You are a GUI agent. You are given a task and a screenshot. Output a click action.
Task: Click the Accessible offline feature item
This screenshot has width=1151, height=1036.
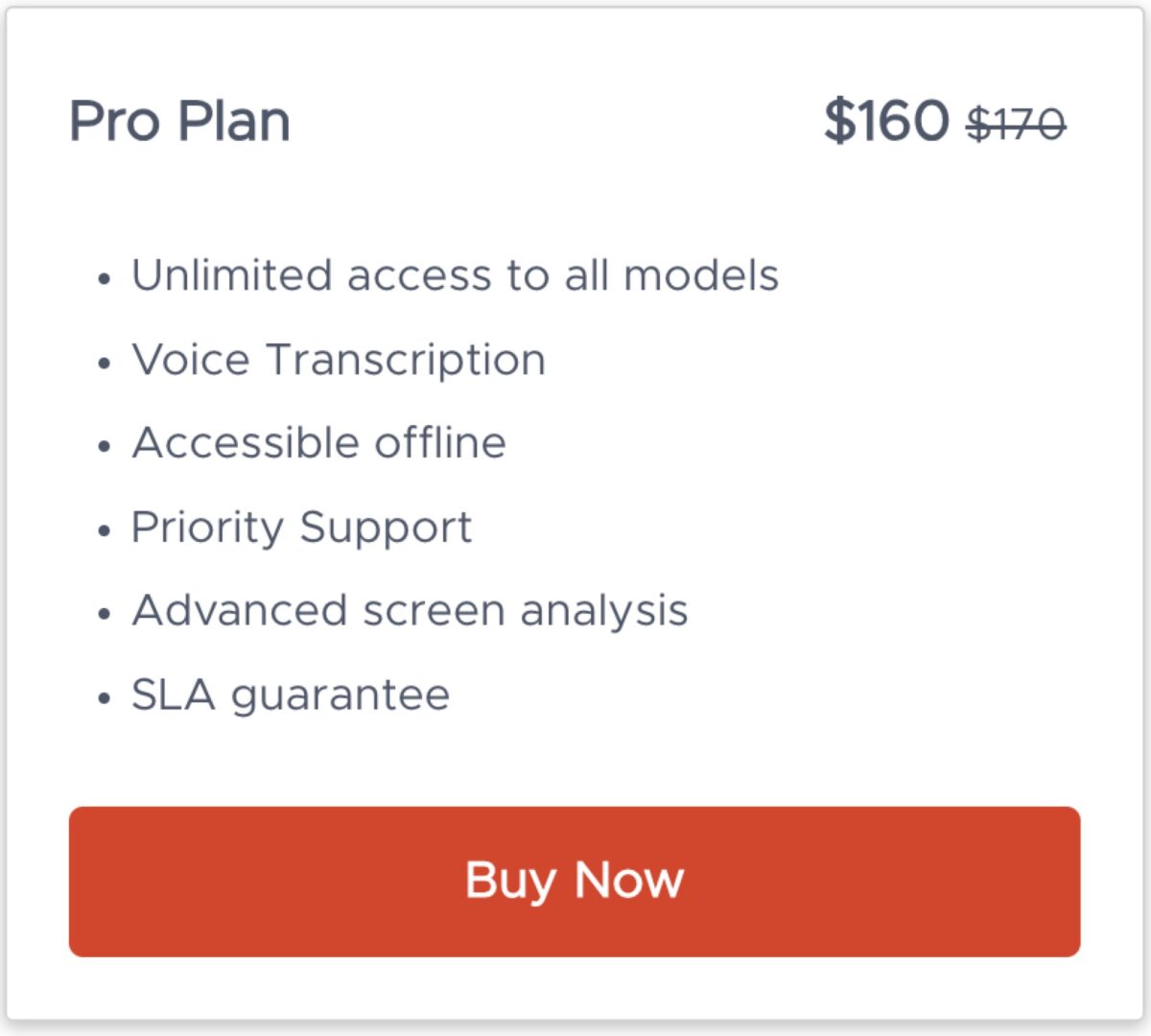point(318,443)
